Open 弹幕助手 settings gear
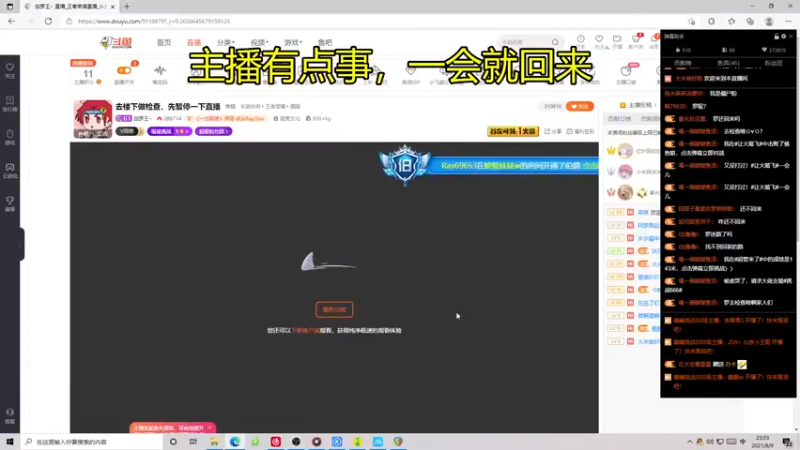This screenshot has height=450, width=800. tap(784, 37)
